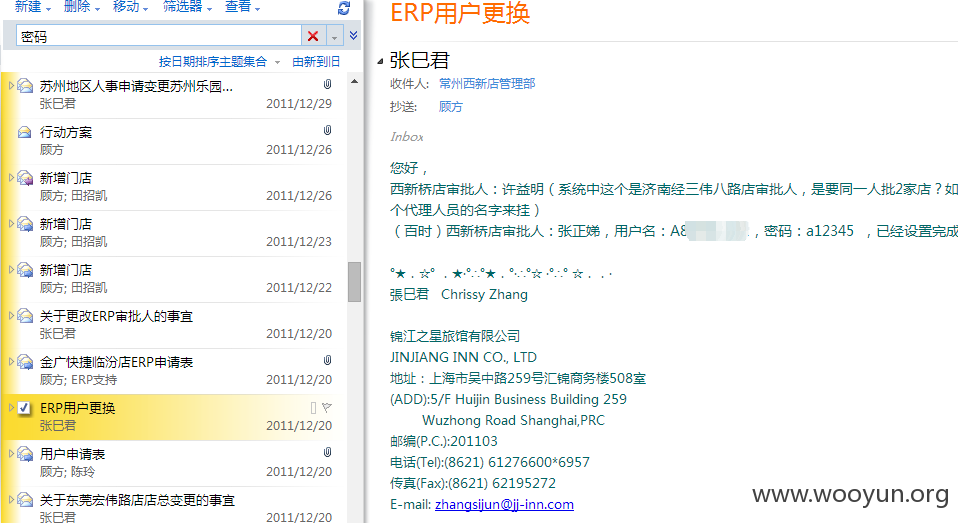Screen dimensions: 958x523
Task: Click envelope icon of 苏州地区人事申请变更 mail
Action: [x=25, y=86]
